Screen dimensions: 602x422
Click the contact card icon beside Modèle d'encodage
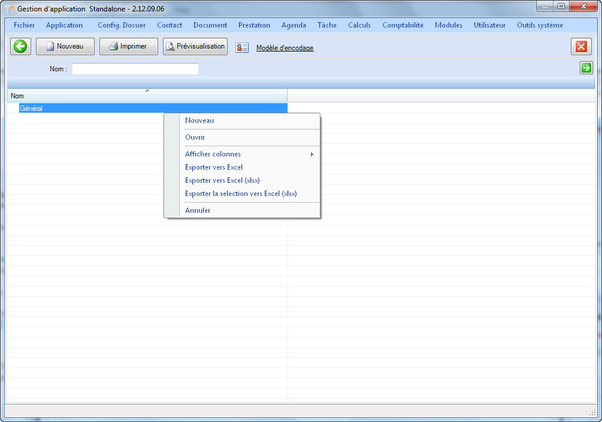242,47
